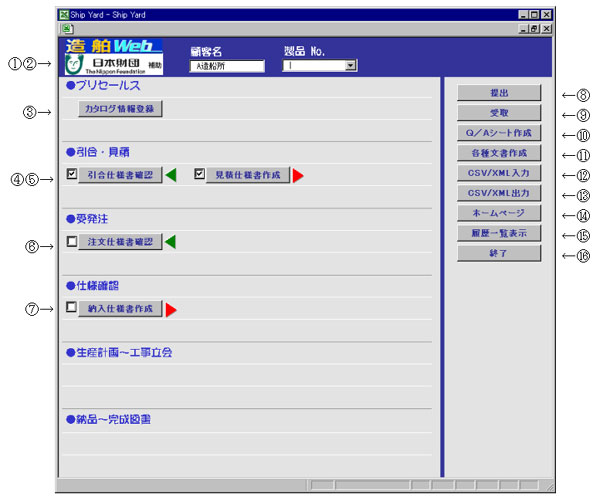This screenshot has width=600, height=501.
Task: Open the 製品 No. dropdown list
Action: click(350, 65)
